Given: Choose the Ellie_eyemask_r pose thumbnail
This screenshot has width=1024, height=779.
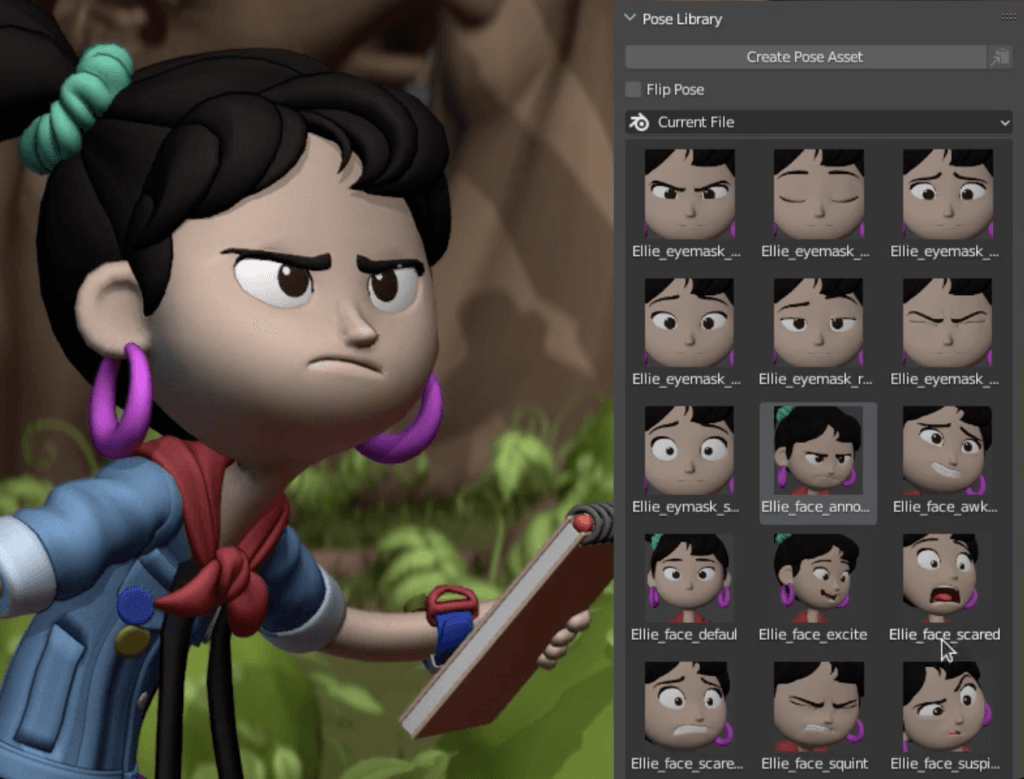Looking at the screenshot, I should (818, 332).
